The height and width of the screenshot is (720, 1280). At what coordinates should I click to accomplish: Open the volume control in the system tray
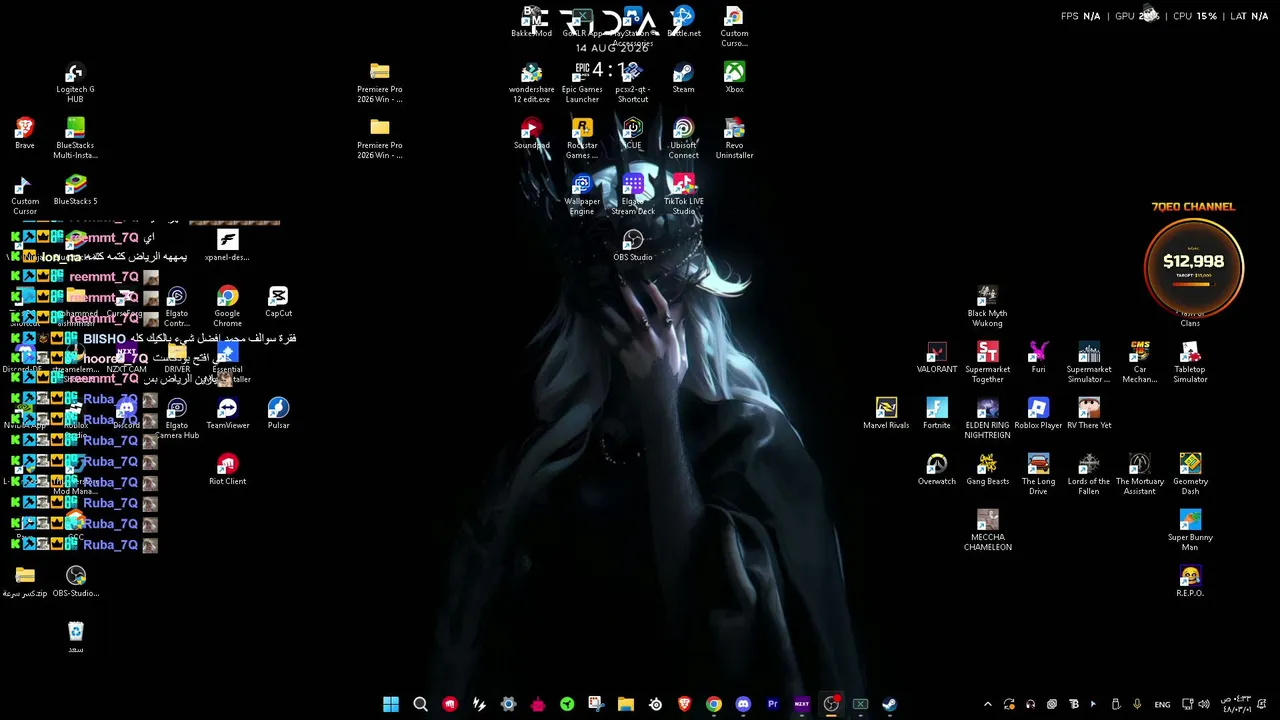coord(1206,704)
